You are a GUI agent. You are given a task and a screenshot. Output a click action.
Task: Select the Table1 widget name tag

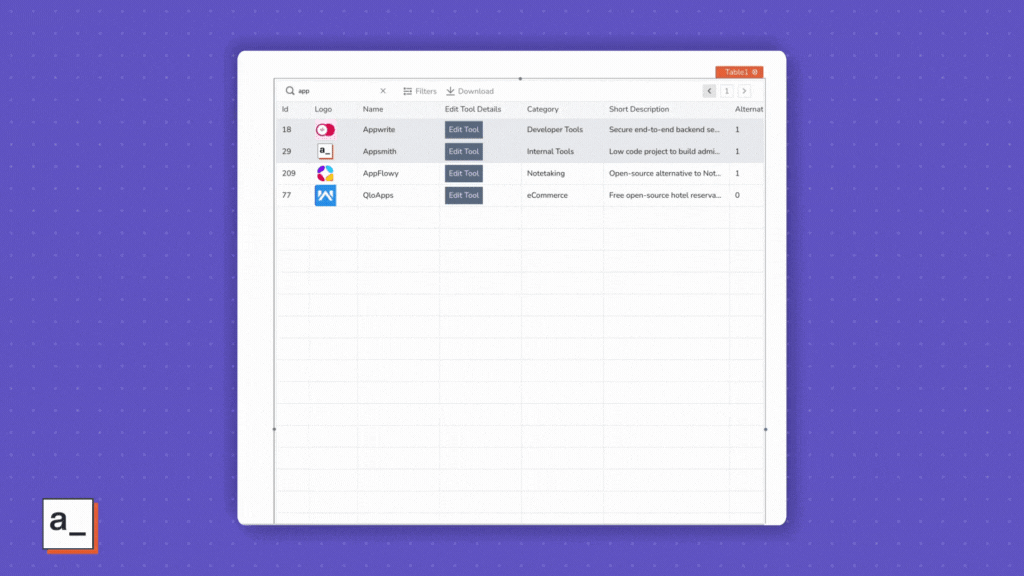738,72
